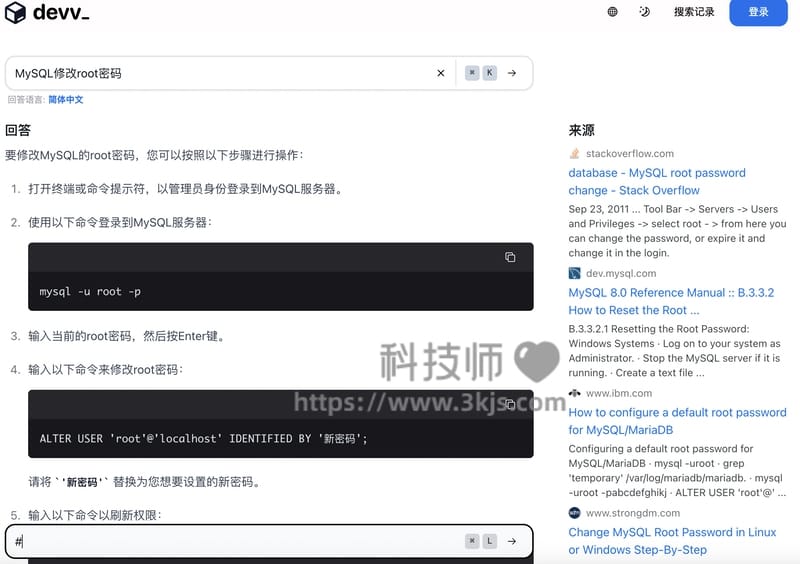Change answer language 简体中文

pyautogui.click(x=66, y=100)
